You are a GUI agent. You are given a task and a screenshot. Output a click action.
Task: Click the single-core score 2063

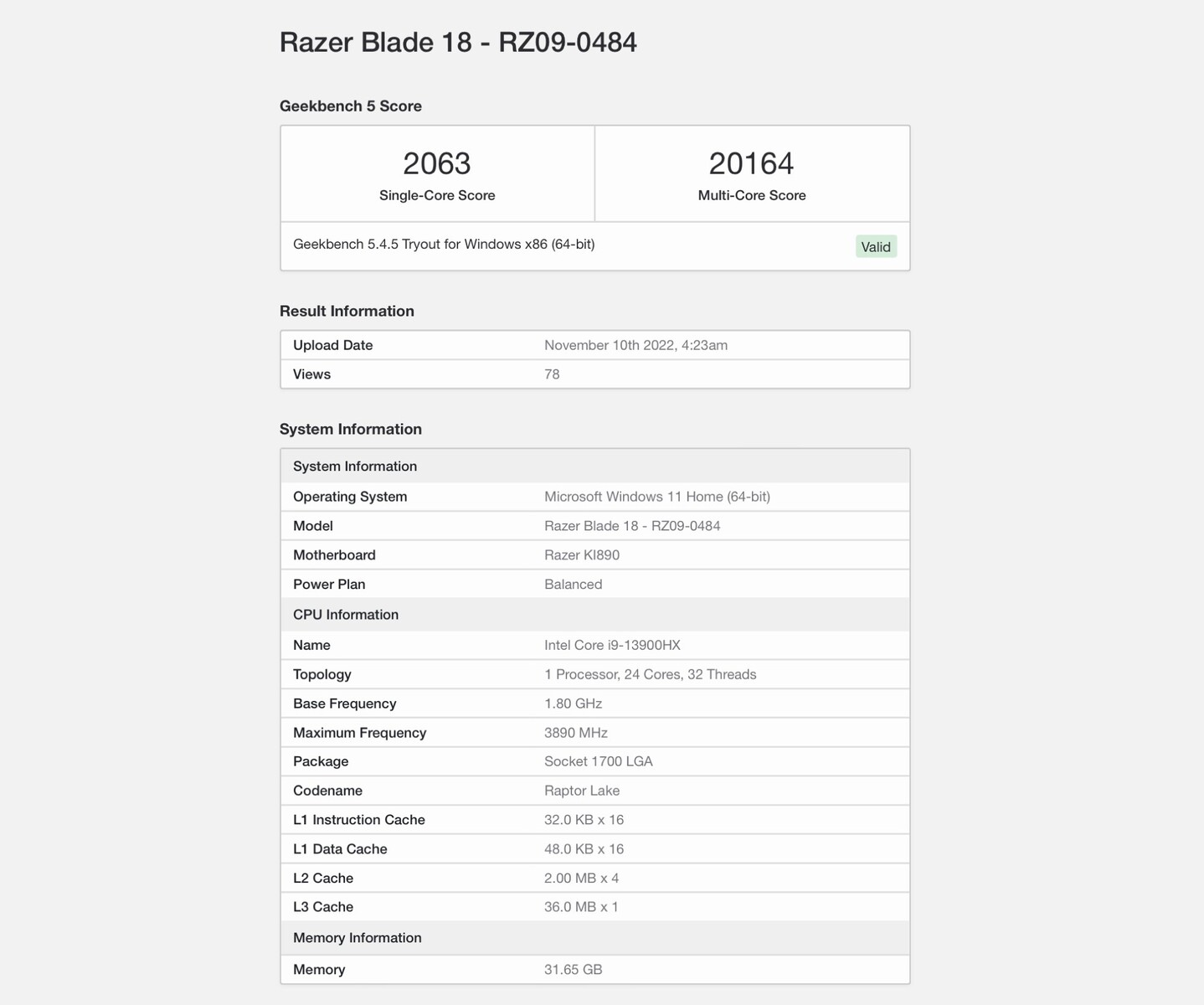[x=437, y=163]
